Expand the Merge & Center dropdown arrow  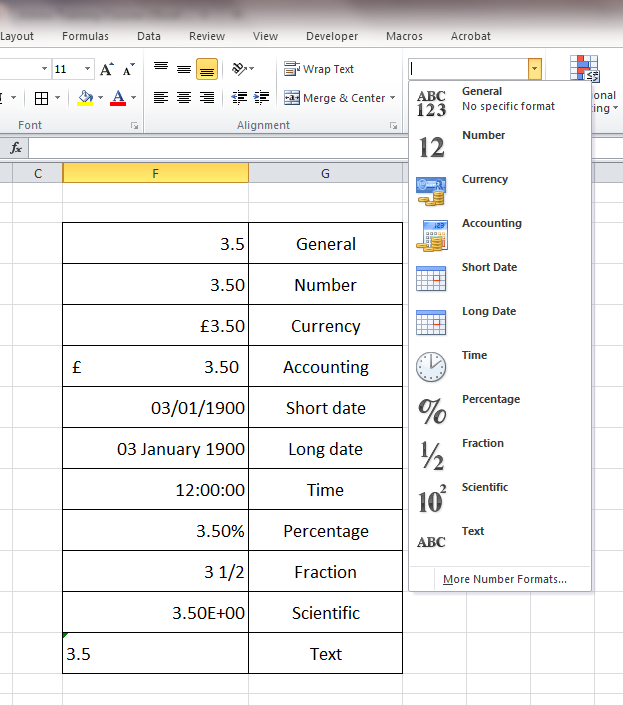pyautogui.click(x=392, y=98)
